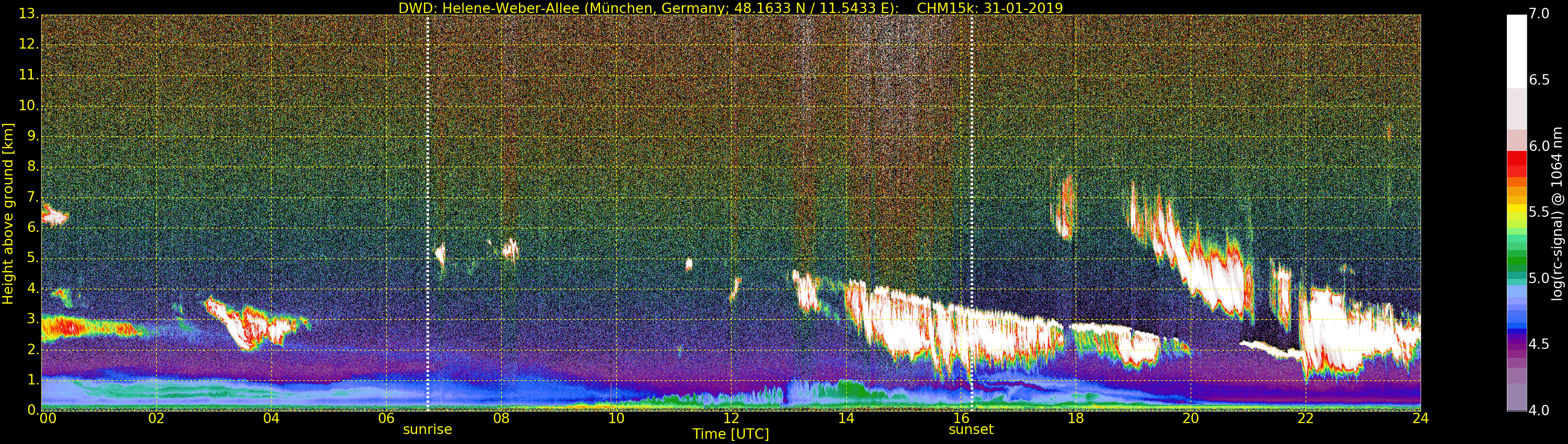This screenshot has height=444, width=1568.
Task: Click the sunrise label below the time axis
Action: (x=428, y=429)
